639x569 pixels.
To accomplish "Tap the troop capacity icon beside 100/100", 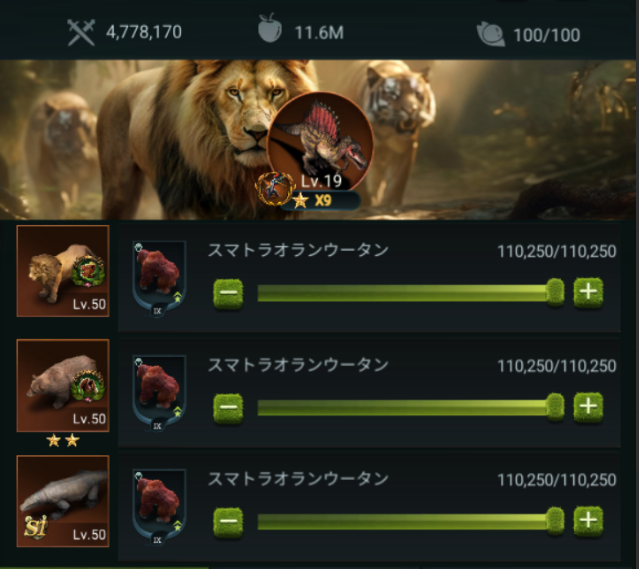I will (x=491, y=34).
